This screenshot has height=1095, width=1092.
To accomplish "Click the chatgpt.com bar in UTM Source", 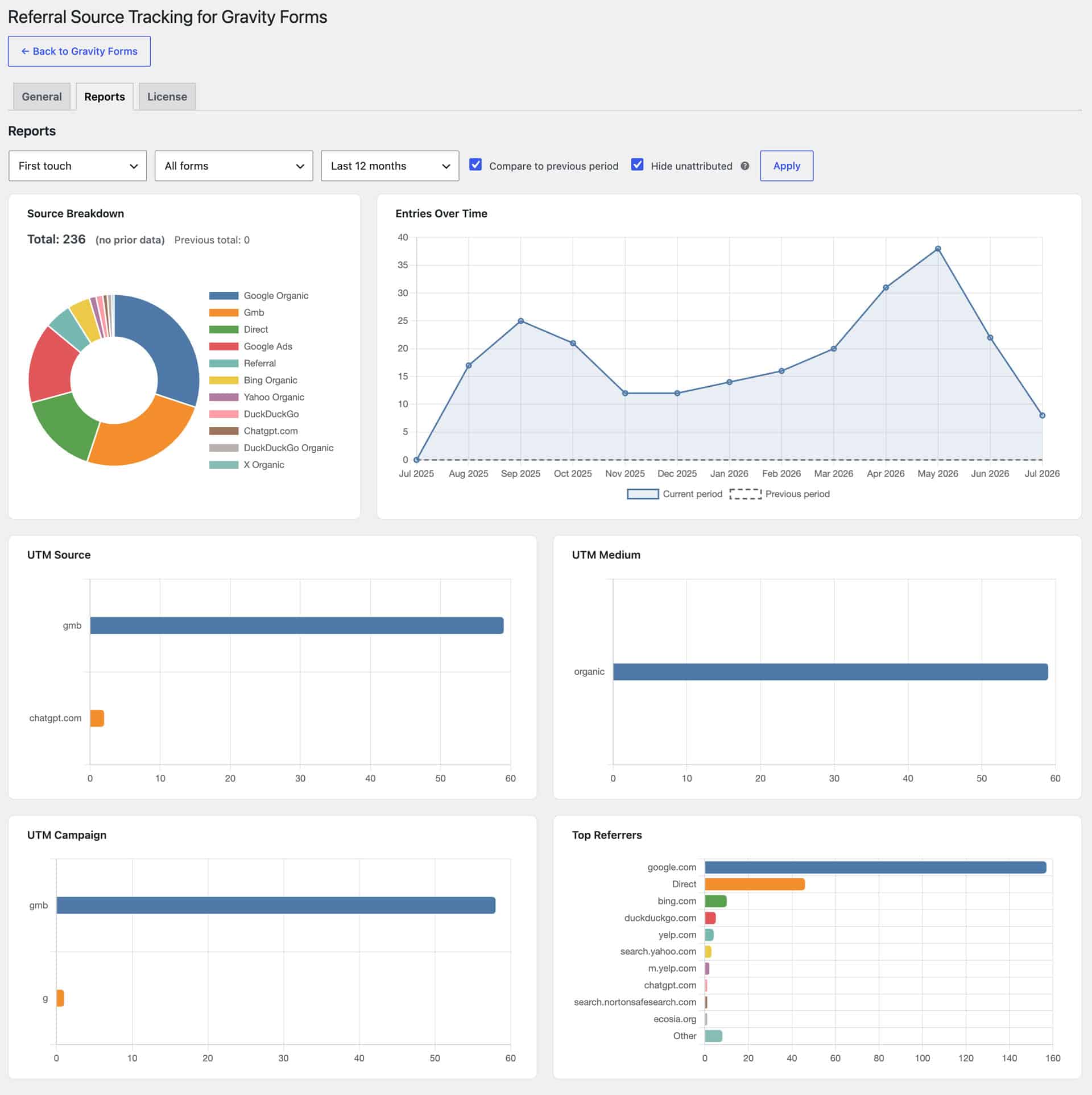I will (97, 718).
